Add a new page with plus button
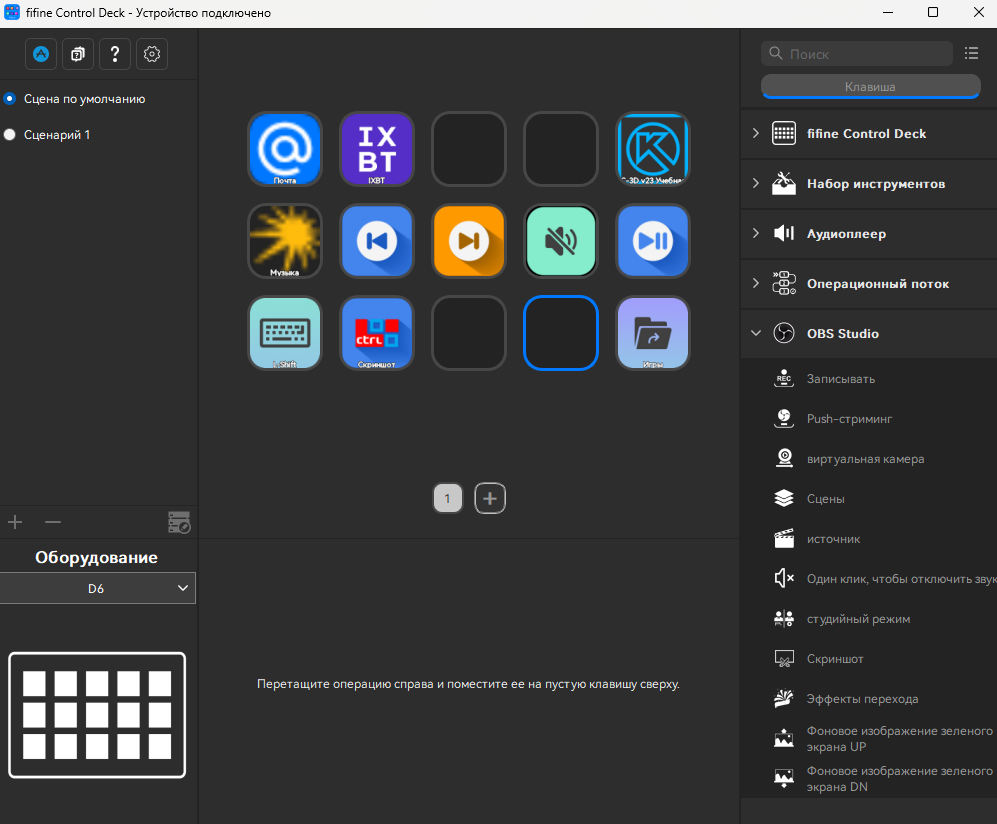This screenshot has width=997, height=824. pos(490,498)
